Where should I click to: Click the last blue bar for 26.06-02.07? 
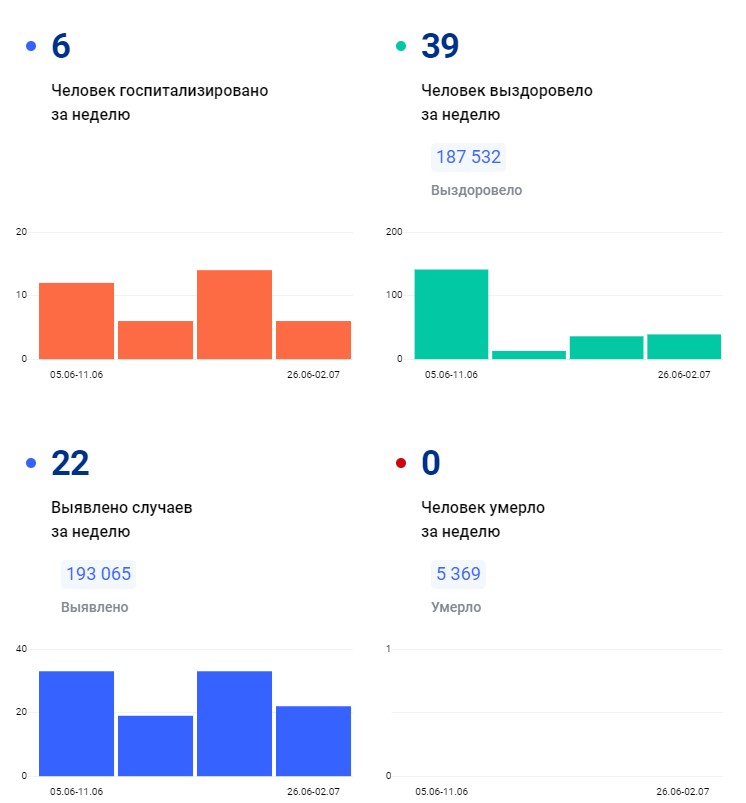(313, 740)
